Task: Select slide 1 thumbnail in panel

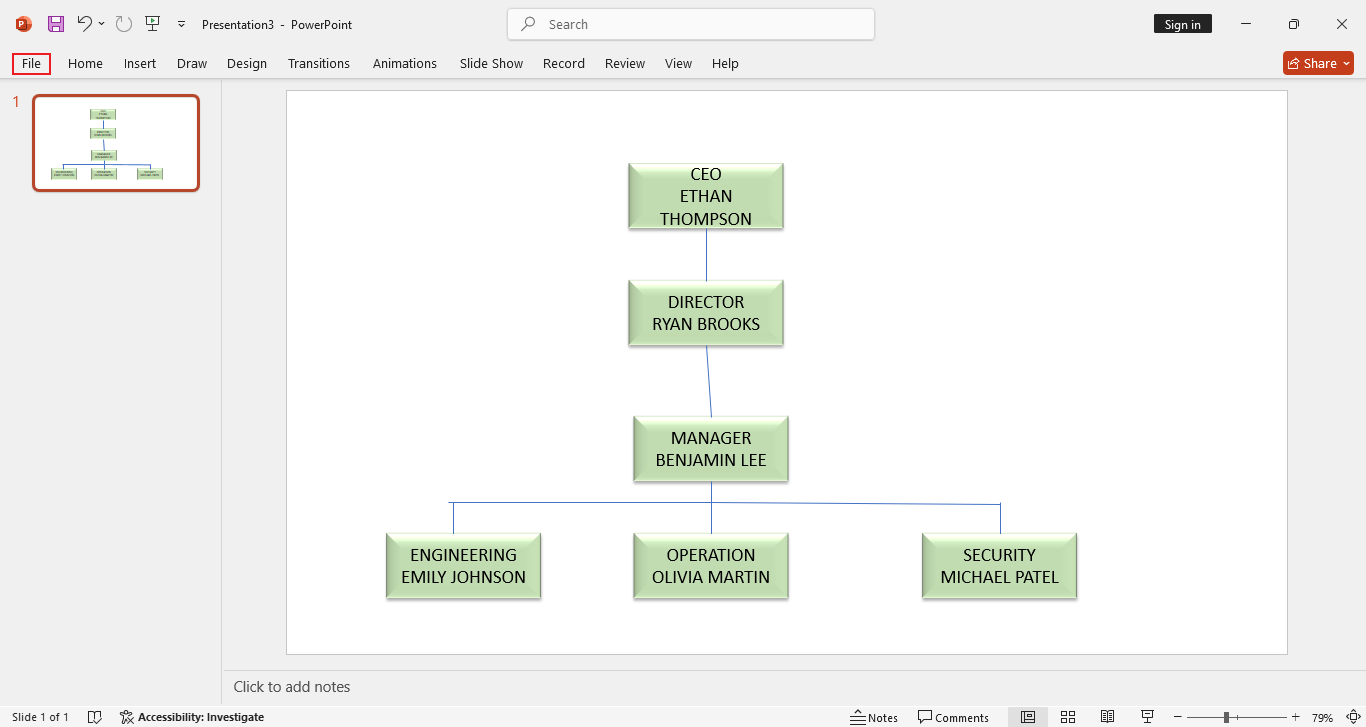Action: pos(116,143)
